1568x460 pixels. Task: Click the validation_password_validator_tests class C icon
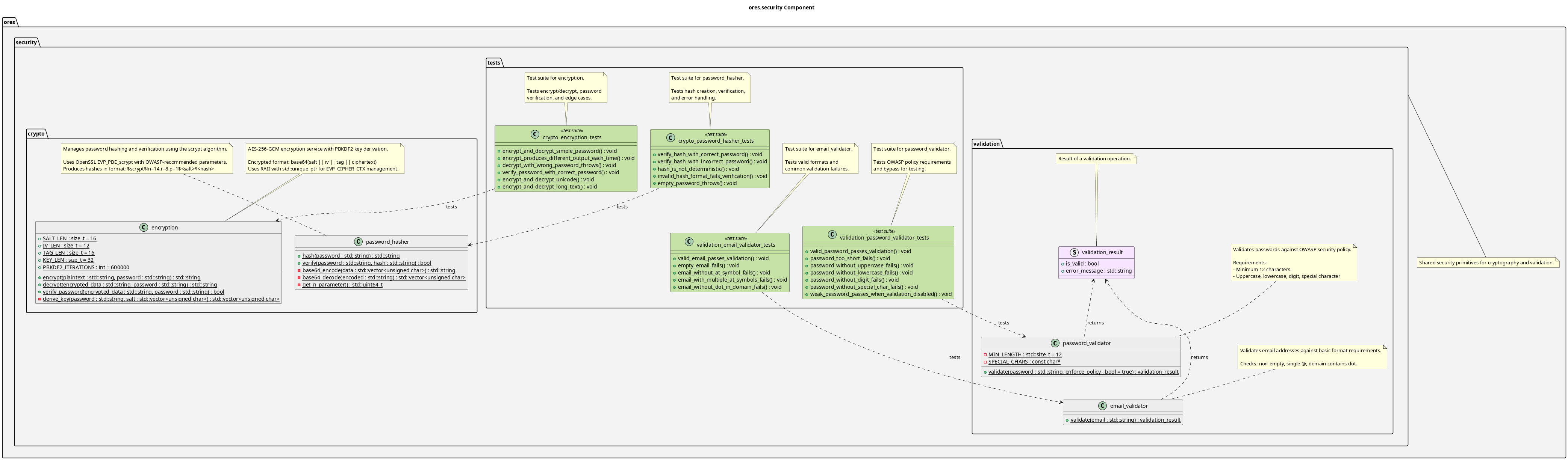click(832, 235)
